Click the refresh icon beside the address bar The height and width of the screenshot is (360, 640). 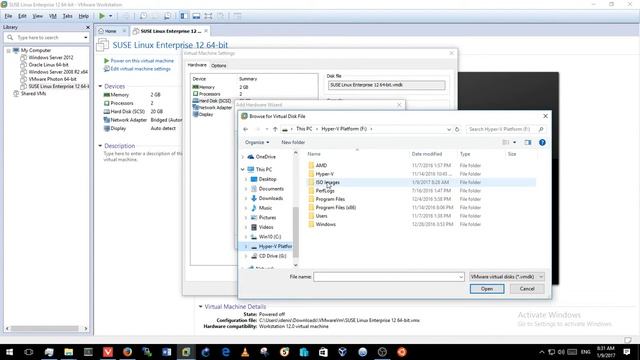click(x=457, y=129)
